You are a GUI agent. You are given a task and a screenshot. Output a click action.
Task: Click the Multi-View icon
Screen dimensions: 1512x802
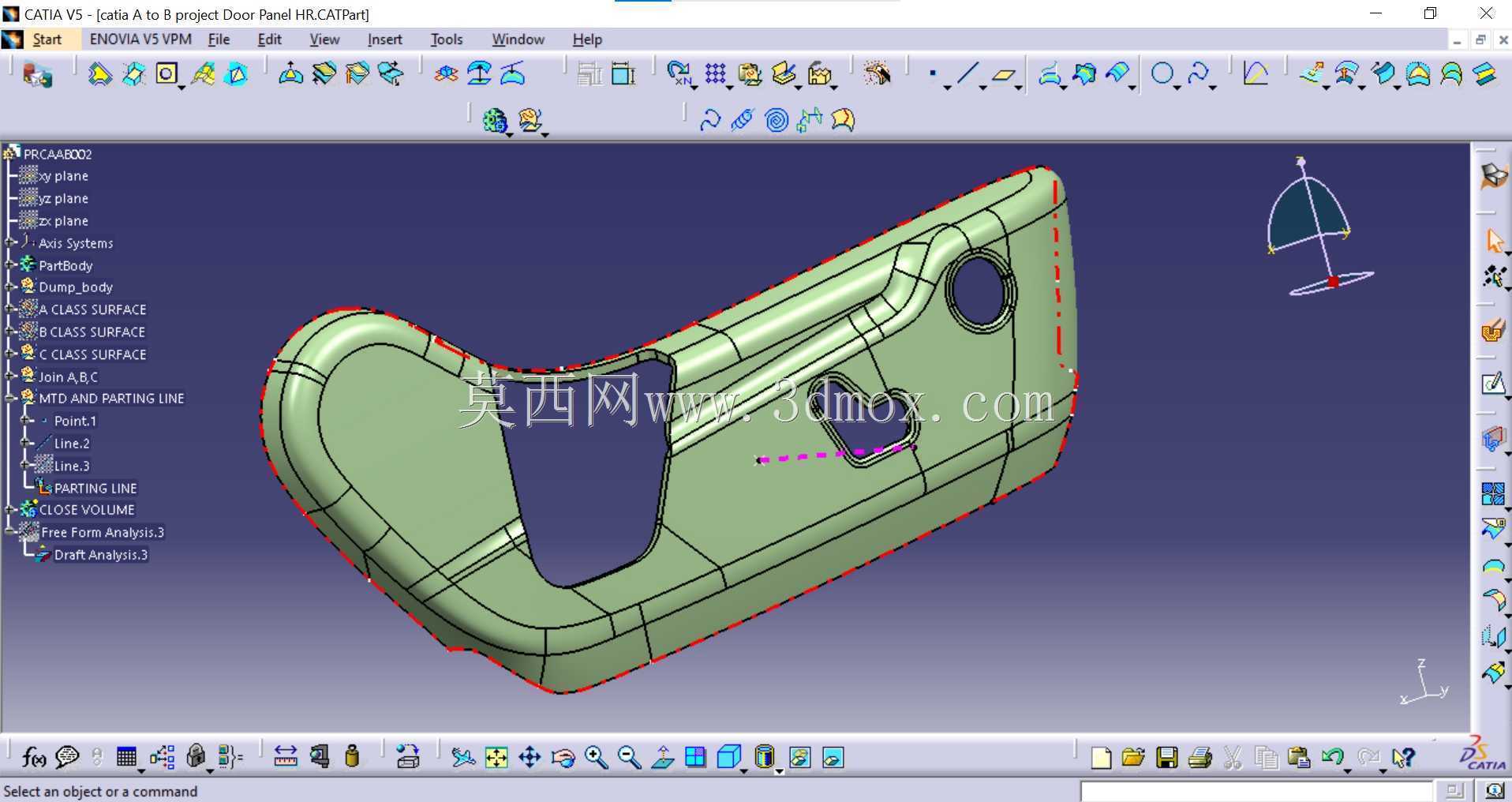coord(695,758)
